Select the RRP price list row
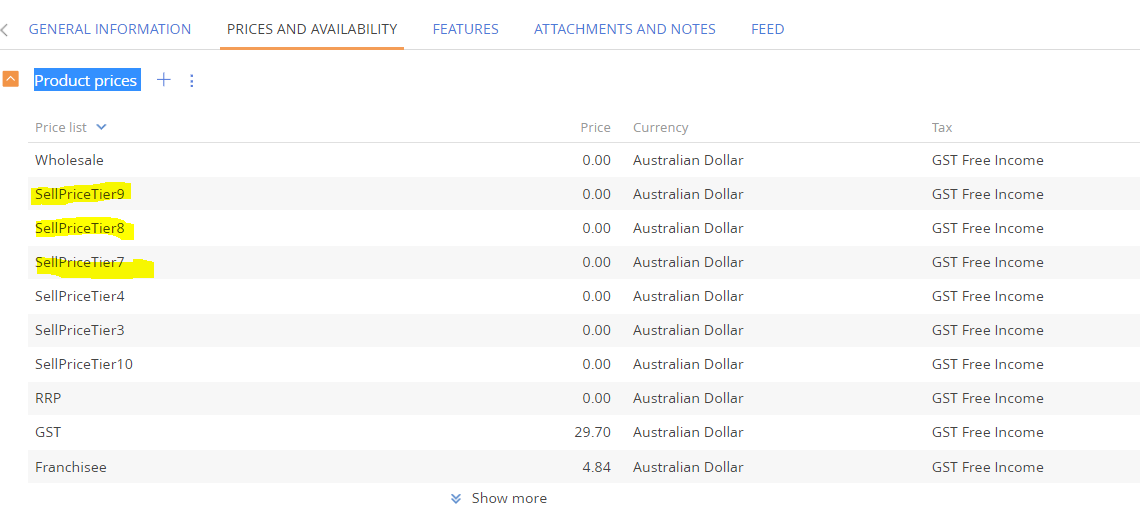This screenshot has height=518, width=1140. (584, 399)
